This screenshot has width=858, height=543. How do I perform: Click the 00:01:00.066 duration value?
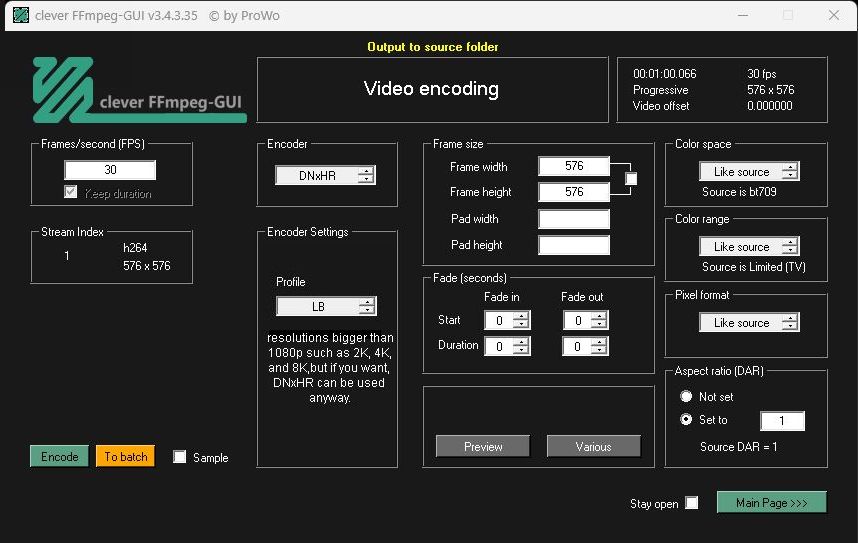[664, 73]
